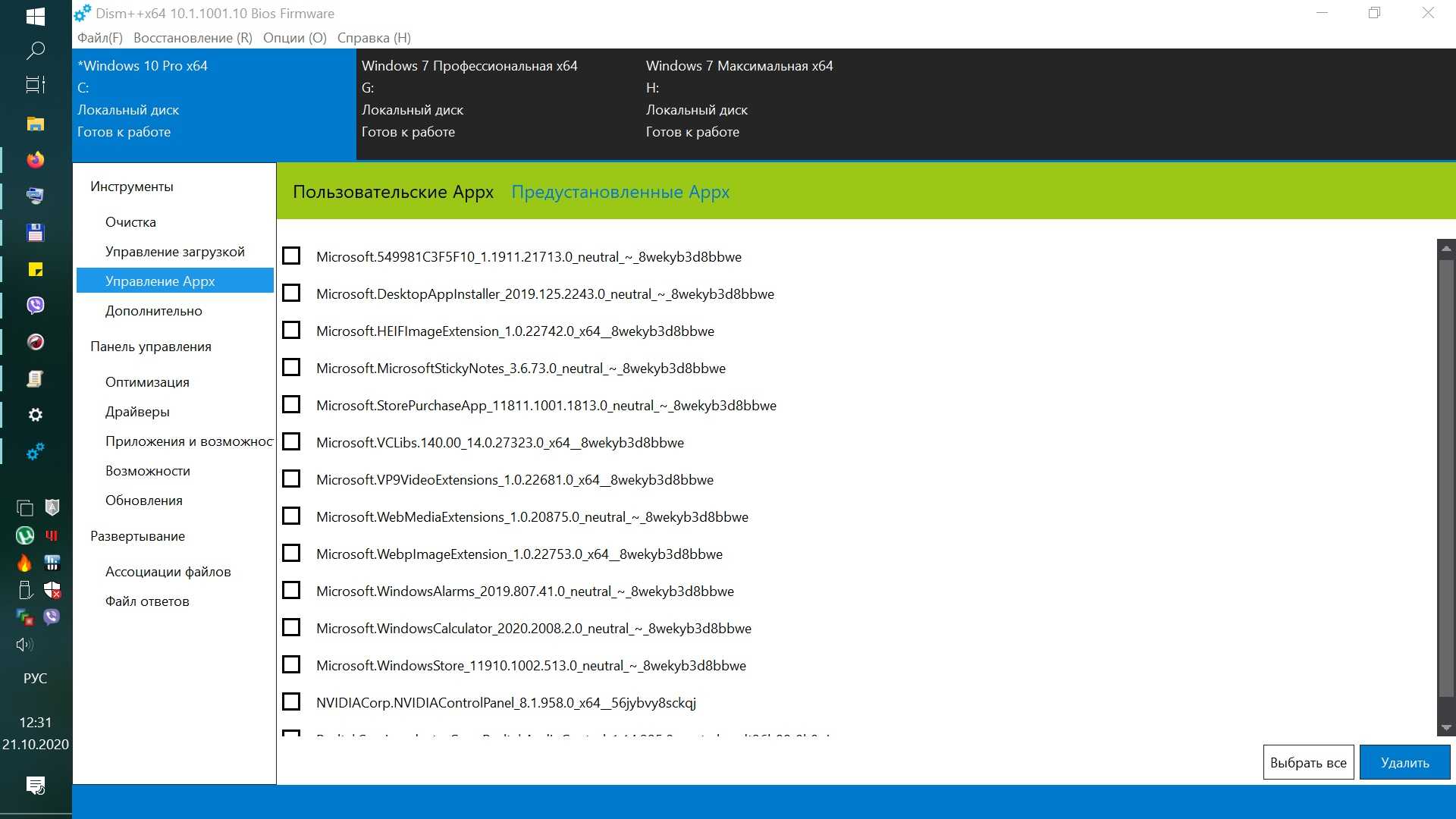
Task: Click scrollbar down arrow in Appx list
Action: tap(1446, 727)
